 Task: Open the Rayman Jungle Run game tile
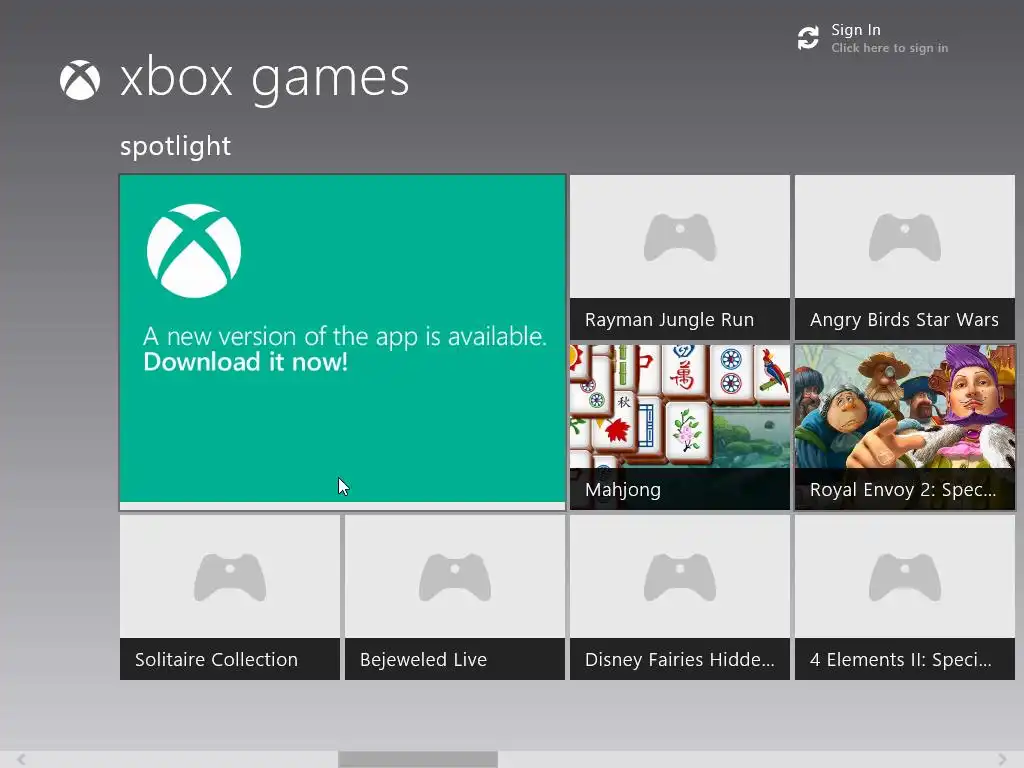pyautogui.click(x=680, y=257)
